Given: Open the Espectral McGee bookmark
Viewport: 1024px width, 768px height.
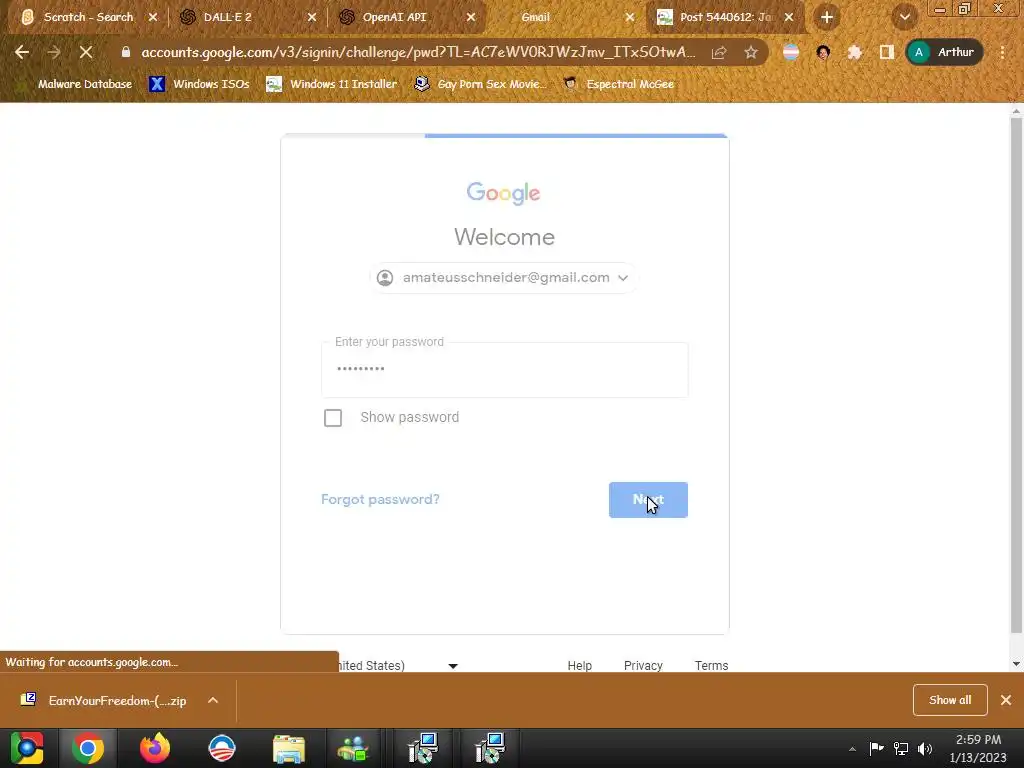Looking at the screenshot, I should (x=619, y=84).
